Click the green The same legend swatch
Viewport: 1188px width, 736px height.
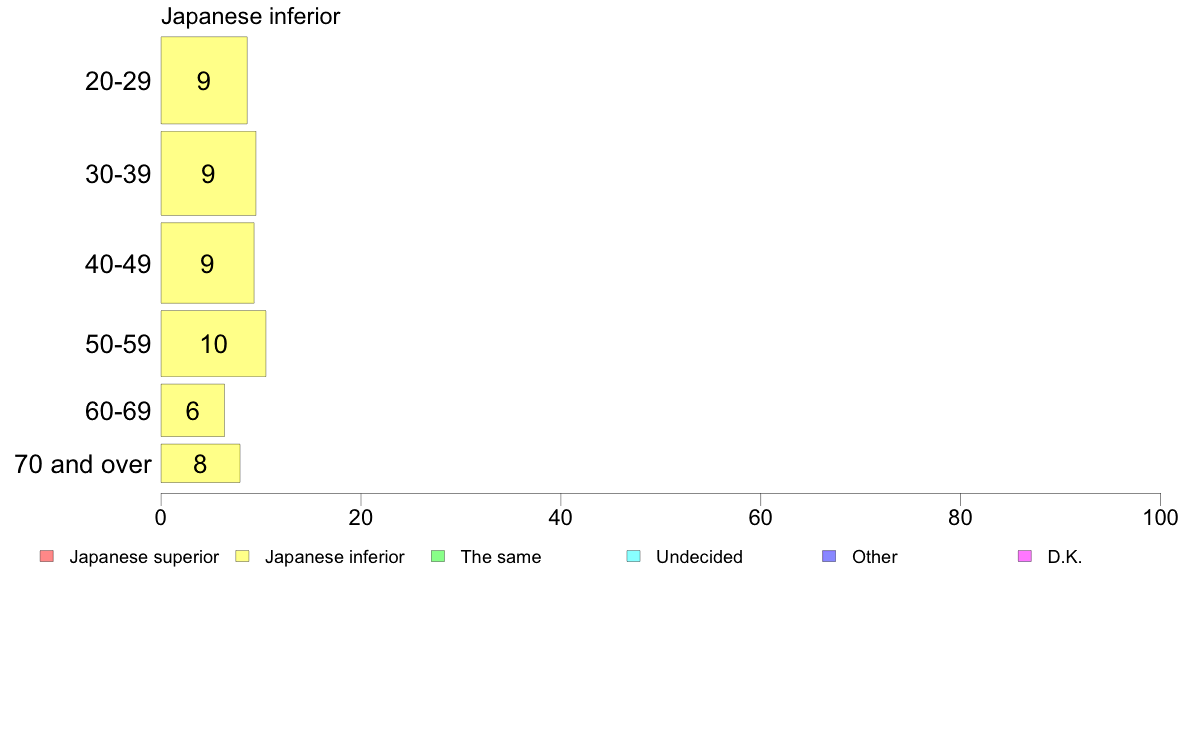point(438,556)
